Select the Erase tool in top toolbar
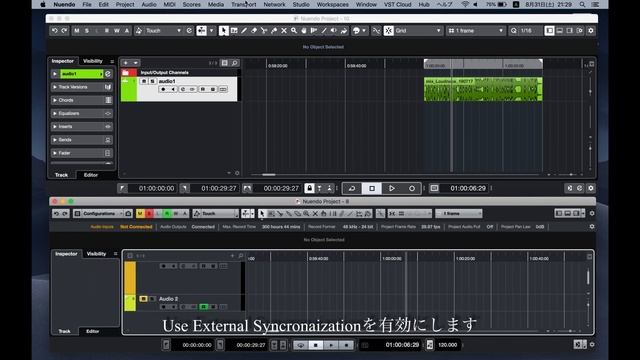This screenshot has width=640, height=360. point(254,31)
